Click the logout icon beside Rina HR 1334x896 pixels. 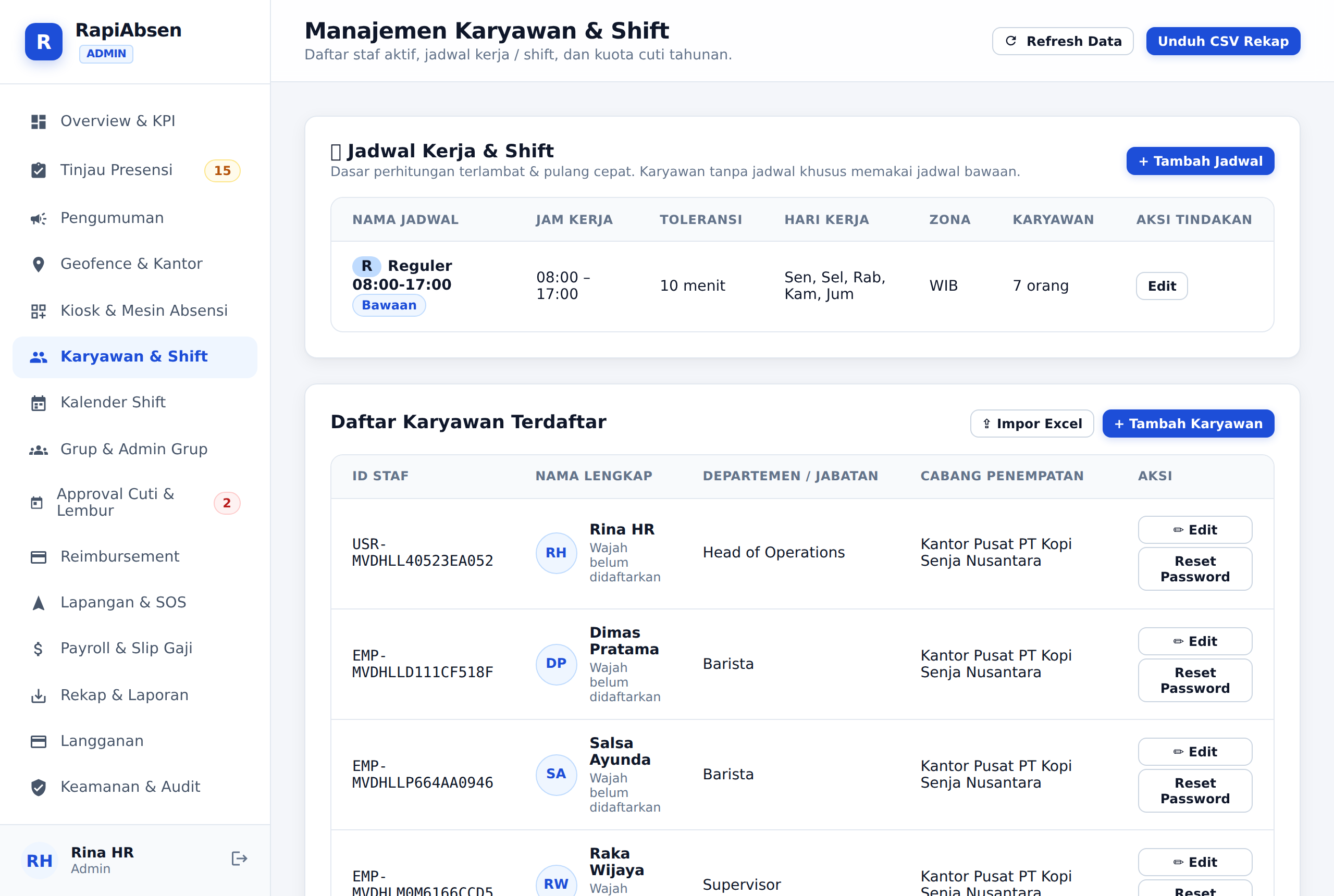239,858
